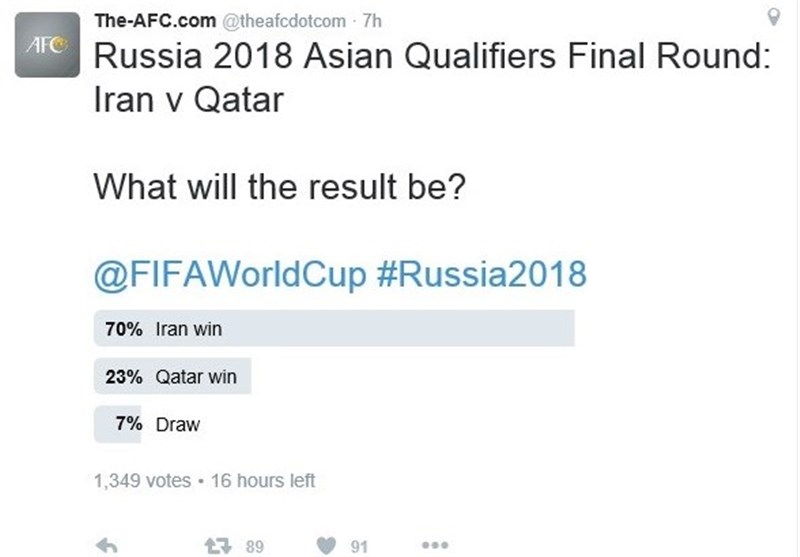The width and height of the screenshot is (800, 557).
Task: Like the tweet with heart icon
Action: [x=327, y=546]
